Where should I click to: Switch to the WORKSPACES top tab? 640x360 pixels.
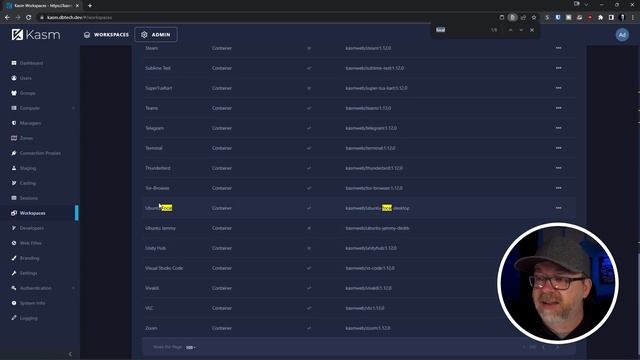[x=107, y=35]
